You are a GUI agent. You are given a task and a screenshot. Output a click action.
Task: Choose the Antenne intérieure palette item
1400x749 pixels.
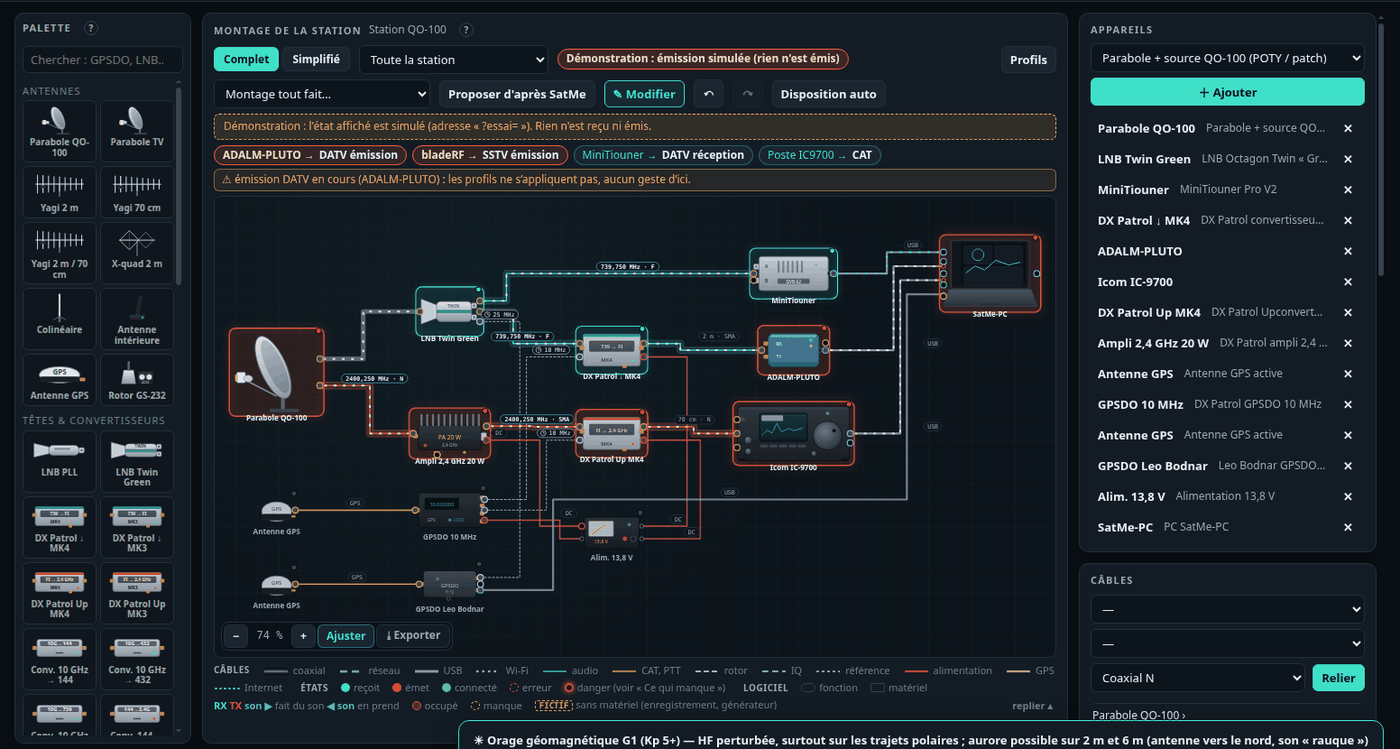tap(137, 319)
